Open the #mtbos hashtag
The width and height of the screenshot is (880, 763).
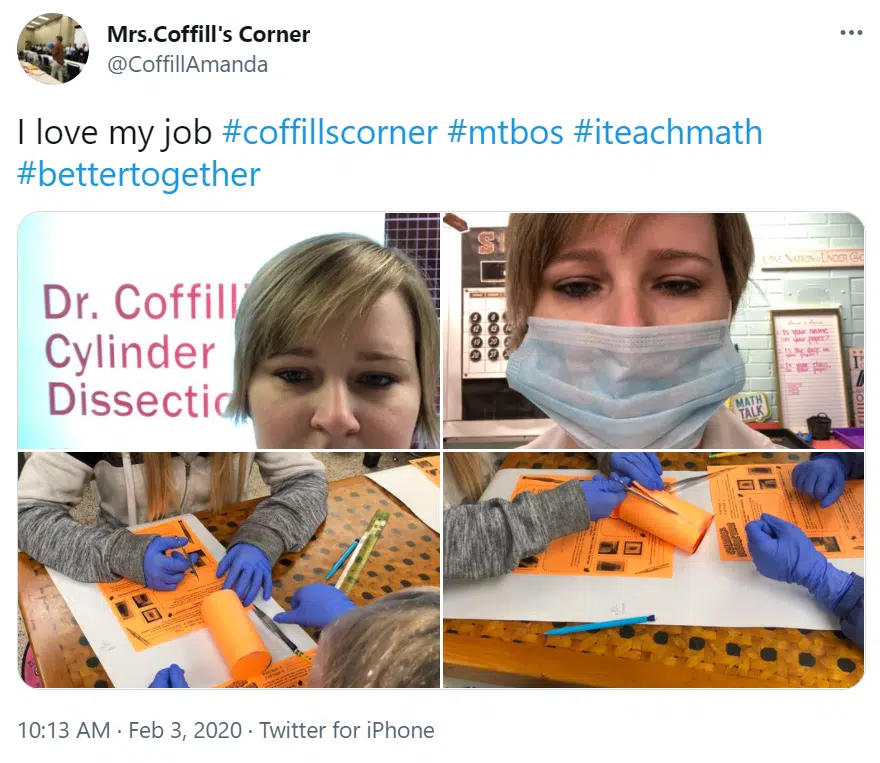click(x=505, y=132)
